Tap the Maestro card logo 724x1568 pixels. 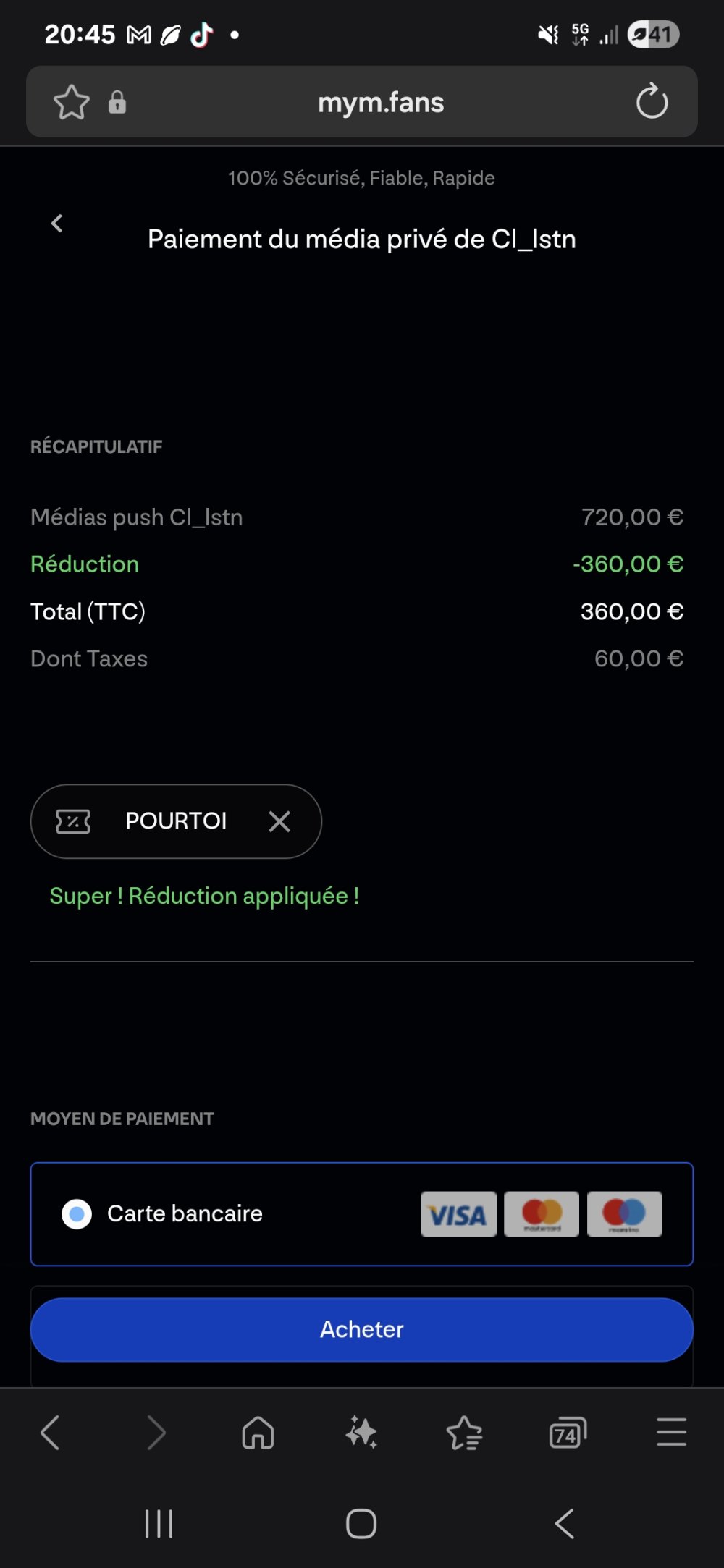(x=624, y=1214)
